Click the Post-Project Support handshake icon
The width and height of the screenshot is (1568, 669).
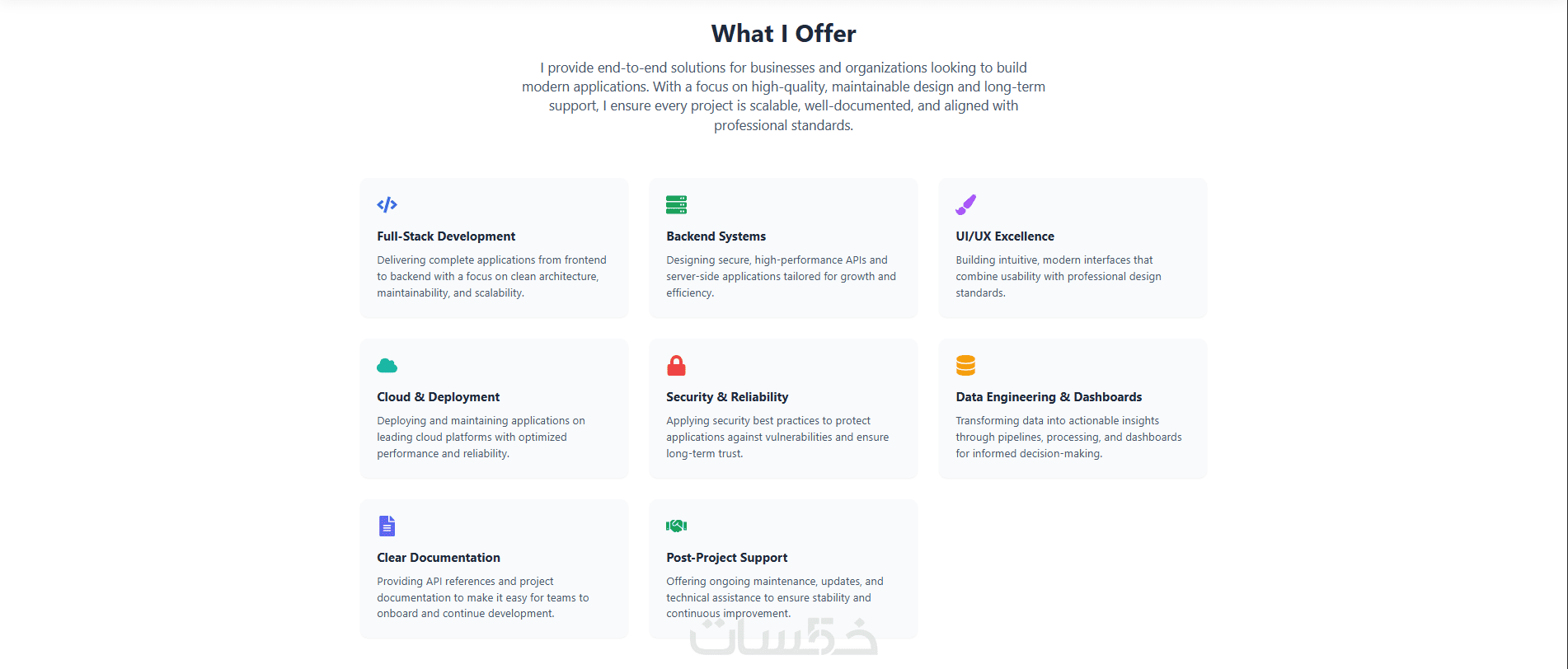coord(676,526)
